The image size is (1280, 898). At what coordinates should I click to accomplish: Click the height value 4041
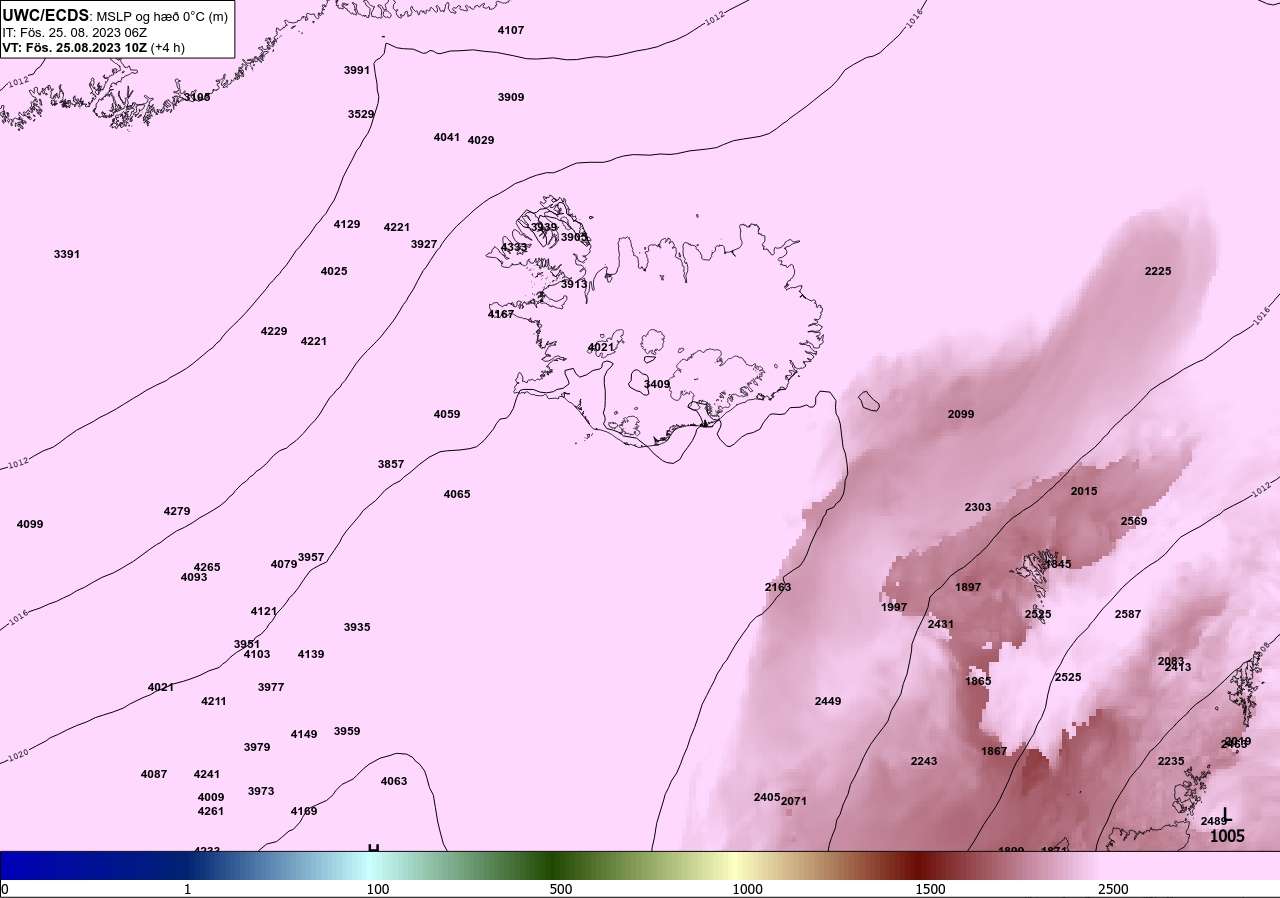(x=447, y=137)
